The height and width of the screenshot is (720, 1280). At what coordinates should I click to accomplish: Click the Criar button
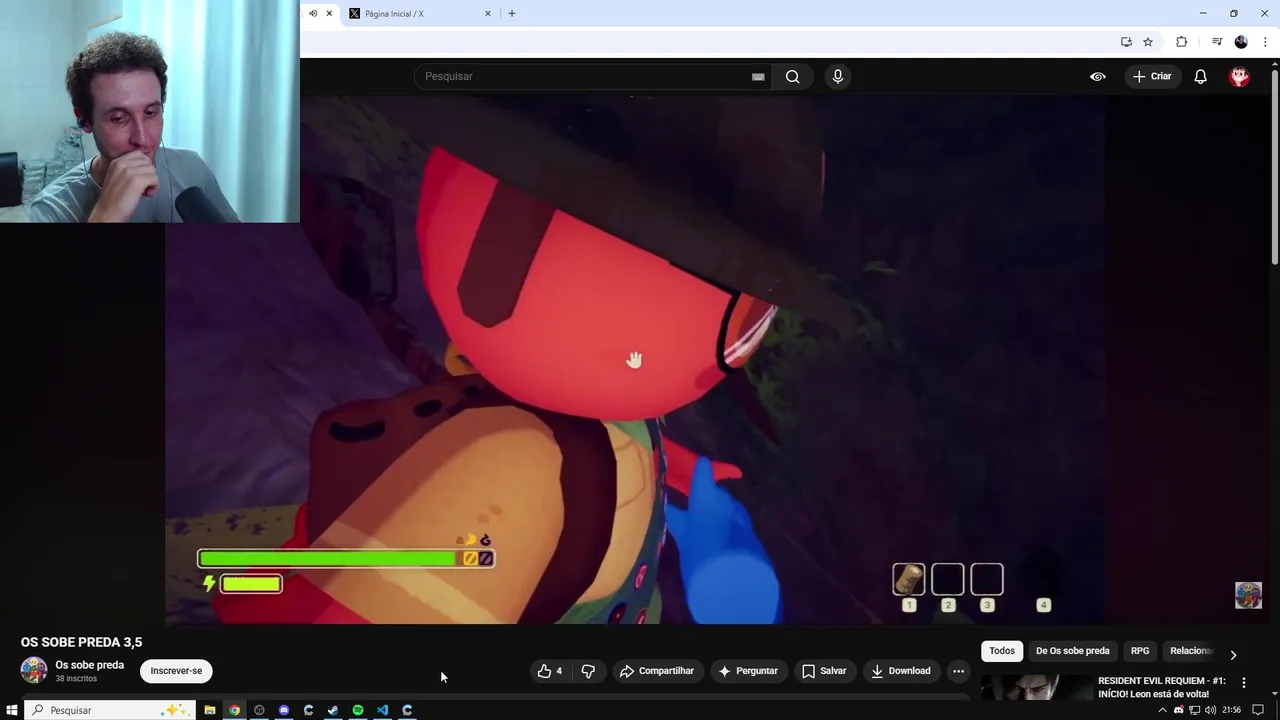coord(1152,76)
